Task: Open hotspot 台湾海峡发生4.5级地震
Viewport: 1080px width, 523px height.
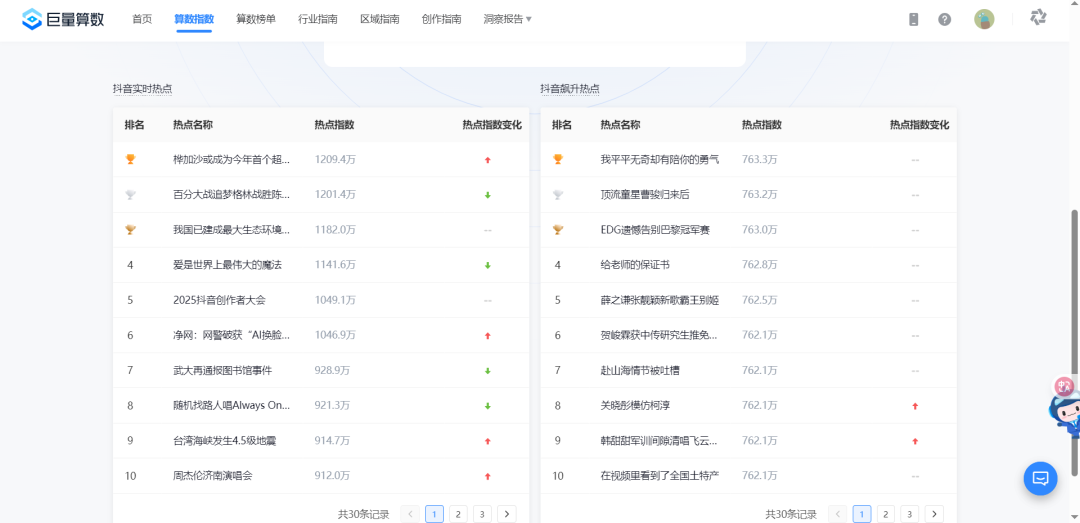Action: click(225, 441)
